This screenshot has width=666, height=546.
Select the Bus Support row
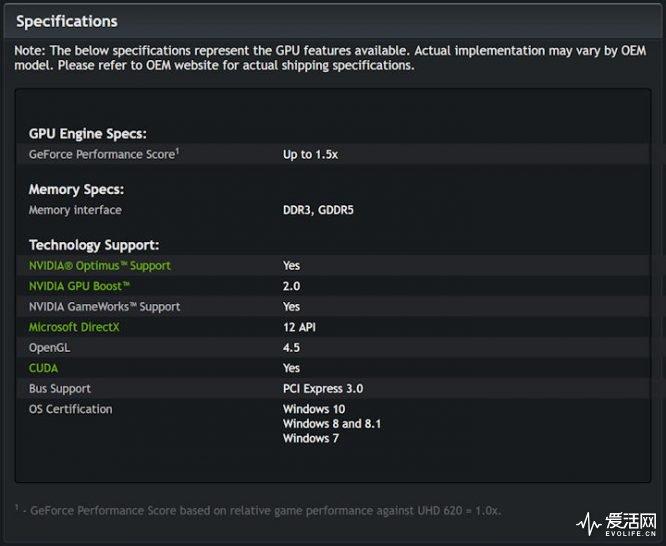click(x=333, y=389)
